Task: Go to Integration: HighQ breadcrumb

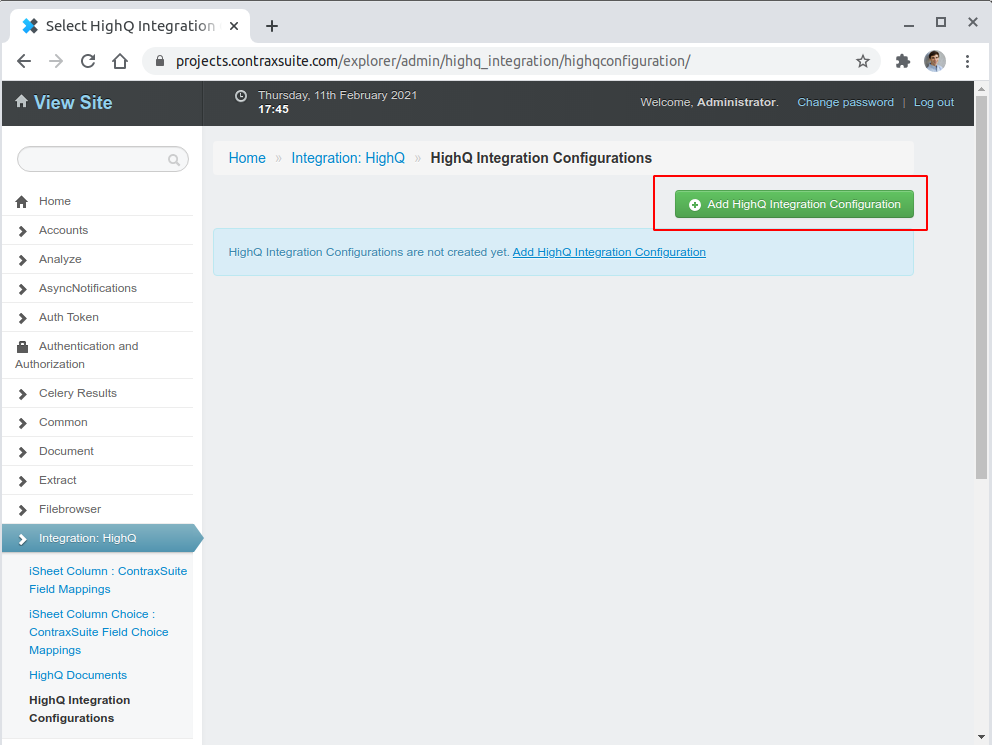Action: coord(348,158)
